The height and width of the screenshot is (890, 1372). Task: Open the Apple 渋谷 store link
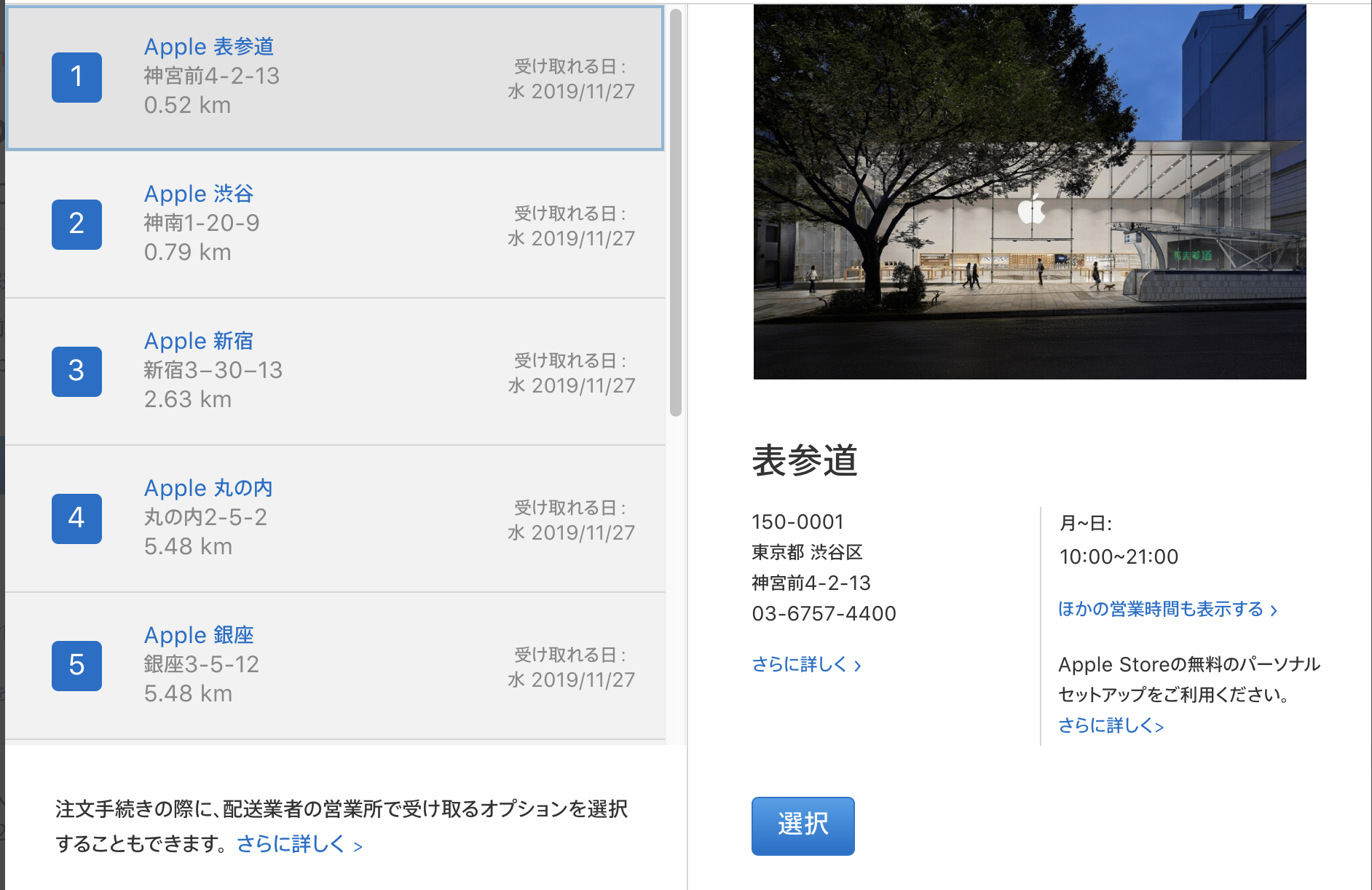coord(198,194)
